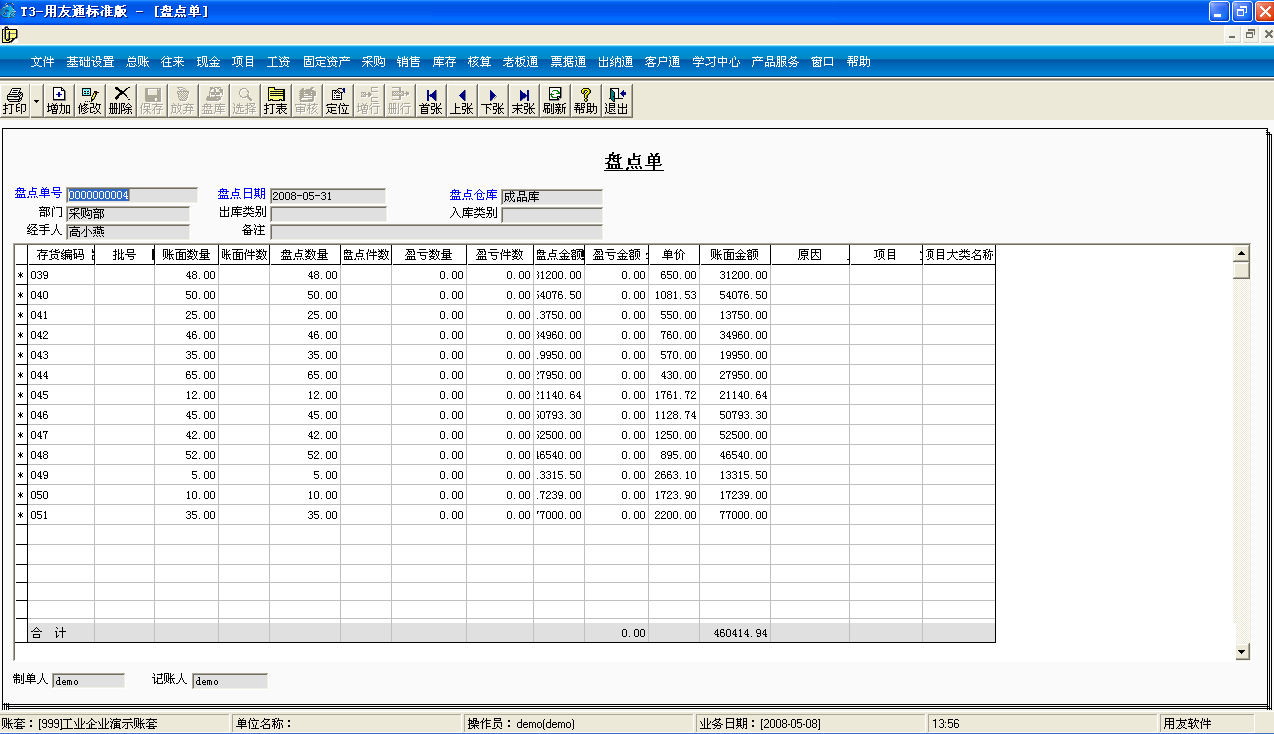Click the 定位 locate toolbar icon
Image resolution: width=1274 pixels, height=734 pixels.
338,101
